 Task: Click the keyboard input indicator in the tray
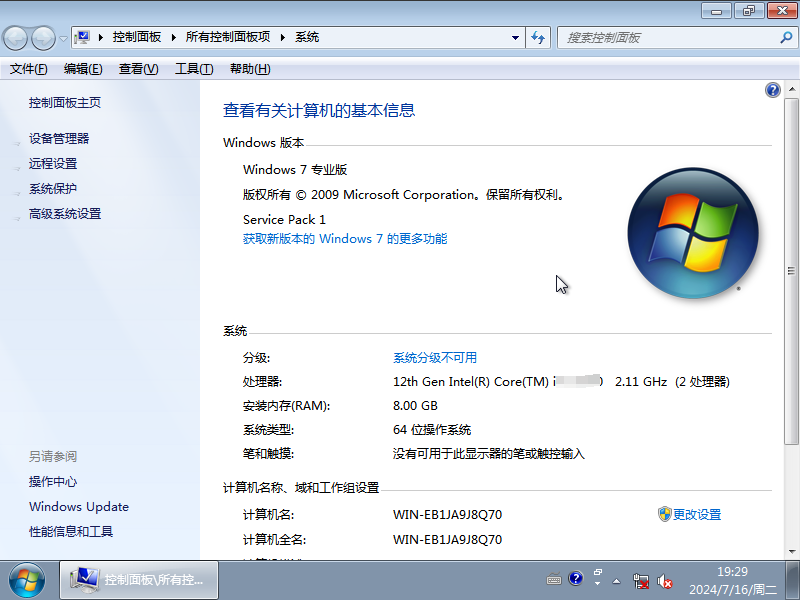(x=554, y=580)
